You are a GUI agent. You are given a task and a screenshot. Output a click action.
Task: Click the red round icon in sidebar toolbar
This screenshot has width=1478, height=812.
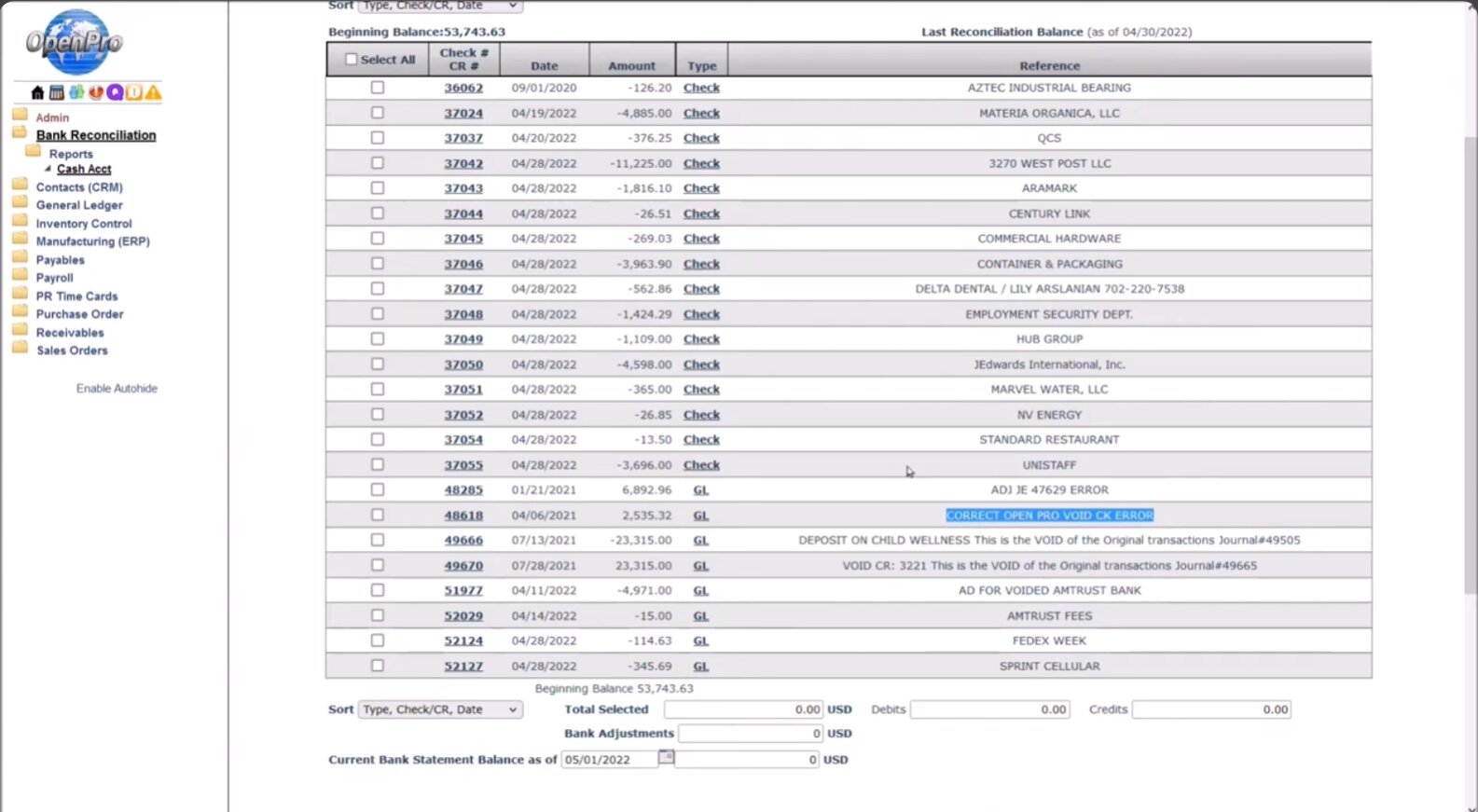click(x=95, y=92)
